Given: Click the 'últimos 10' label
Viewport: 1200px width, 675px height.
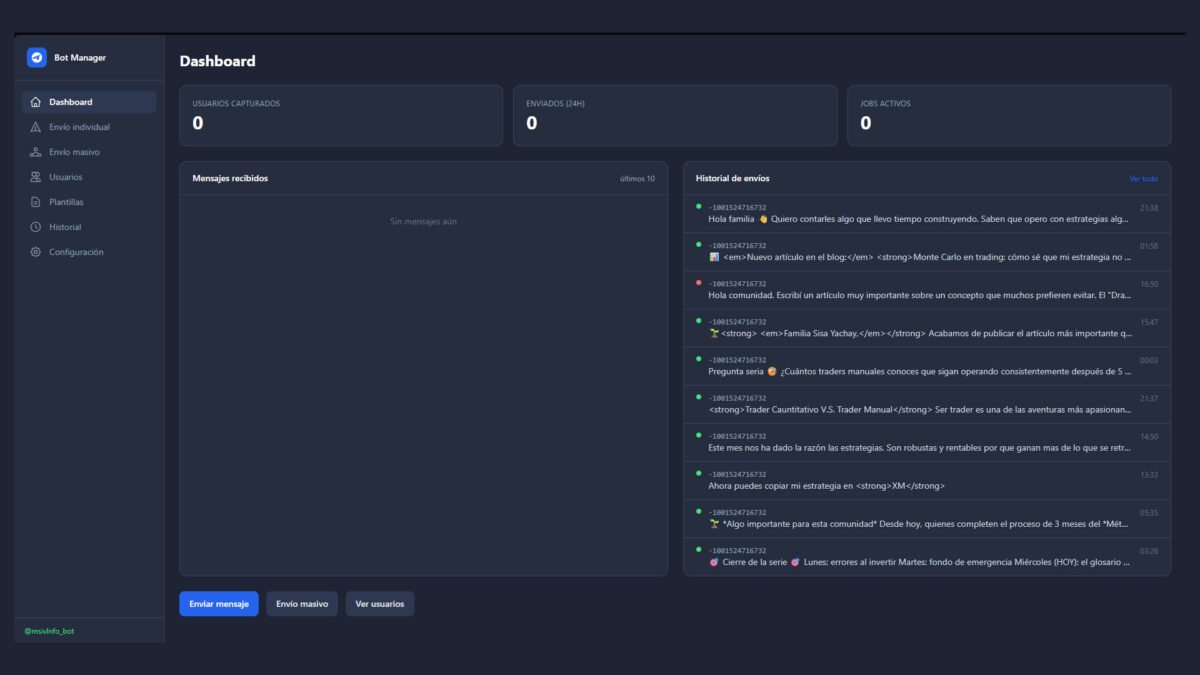Looking at the screenshot, I should (637, 179).
